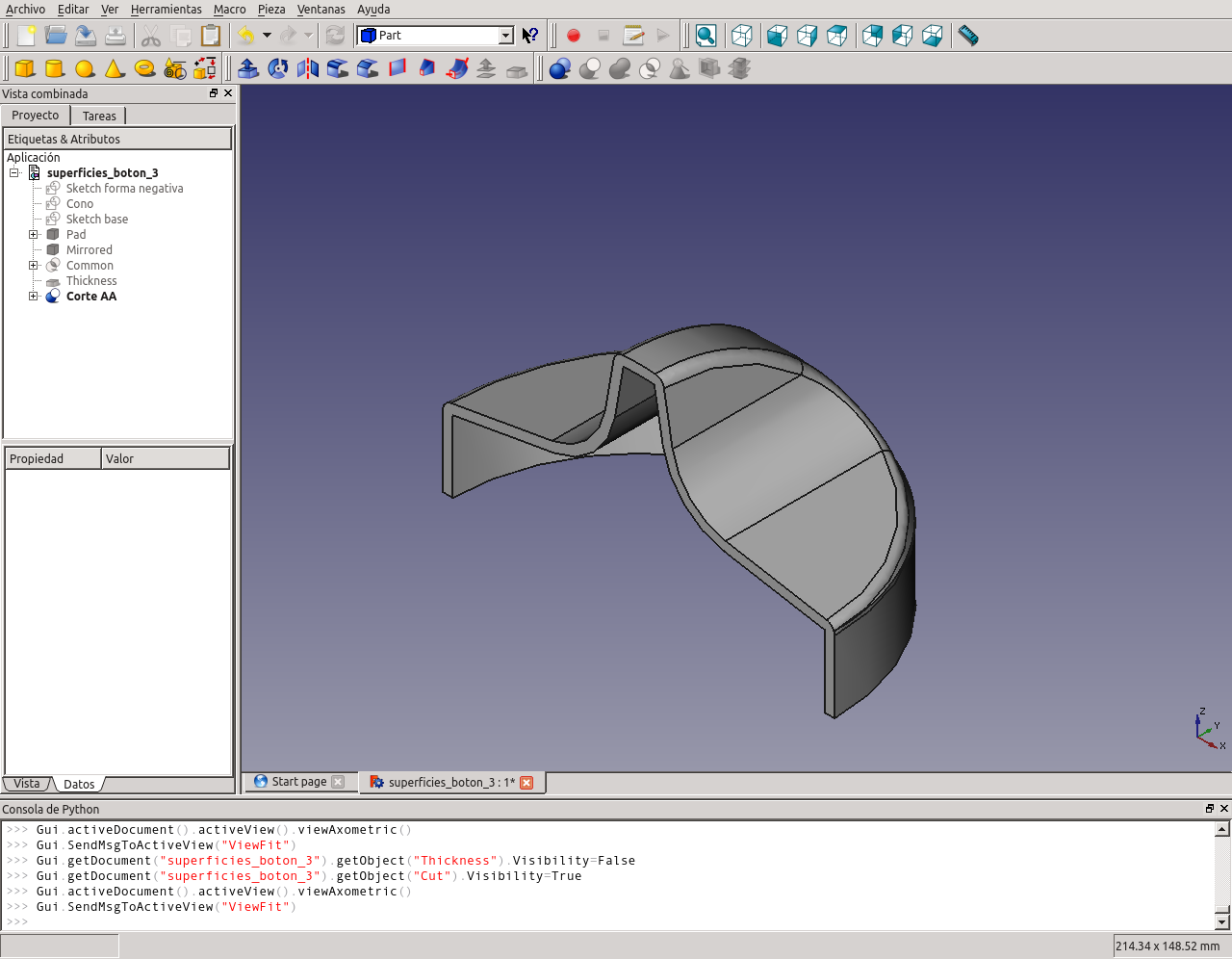Print using the printer icon
Image resolution: width=1232 pixels, height=959 pixels.
115,36
